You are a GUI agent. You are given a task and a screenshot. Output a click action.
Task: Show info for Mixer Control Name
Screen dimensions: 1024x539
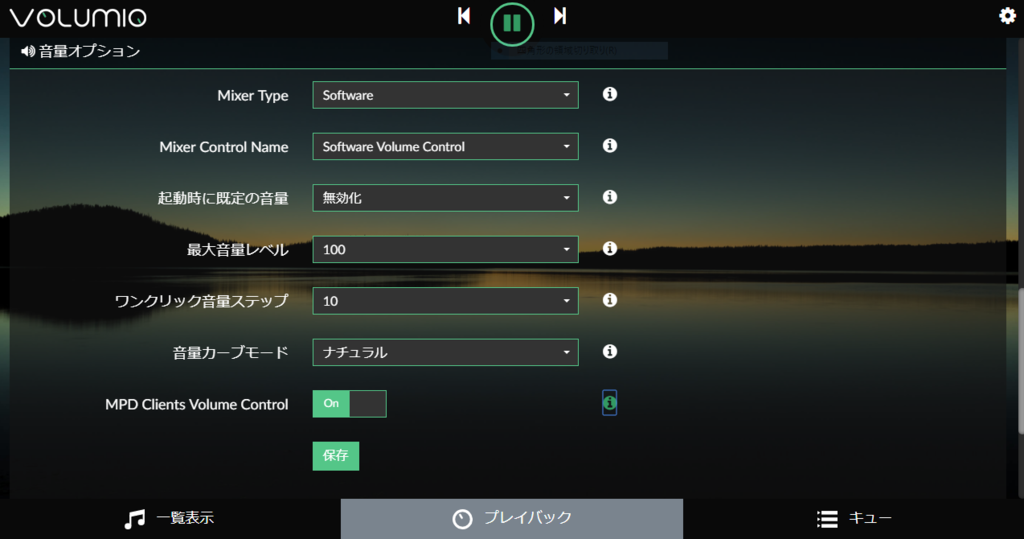click(609, 146)
